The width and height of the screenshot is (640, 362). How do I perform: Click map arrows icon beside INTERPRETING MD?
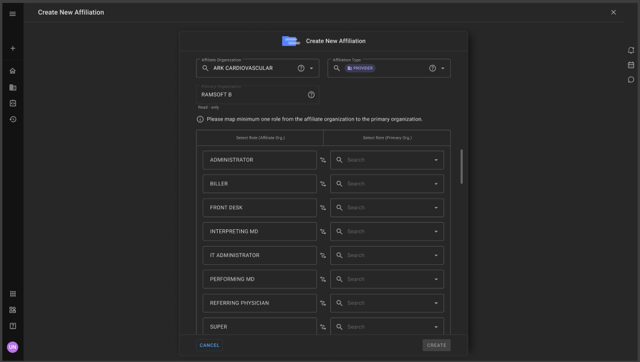point(323,231)
